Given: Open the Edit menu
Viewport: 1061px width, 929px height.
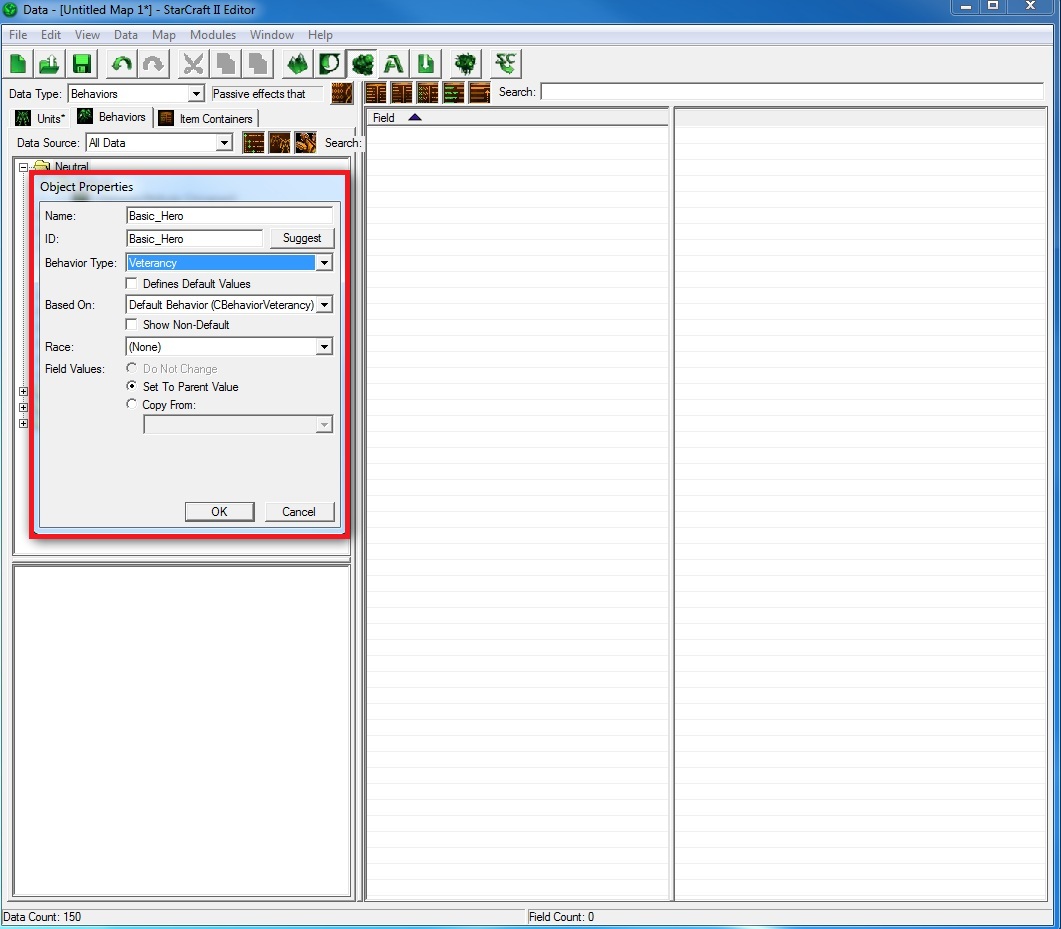Looking at the screenshot, I should point(51,35).
